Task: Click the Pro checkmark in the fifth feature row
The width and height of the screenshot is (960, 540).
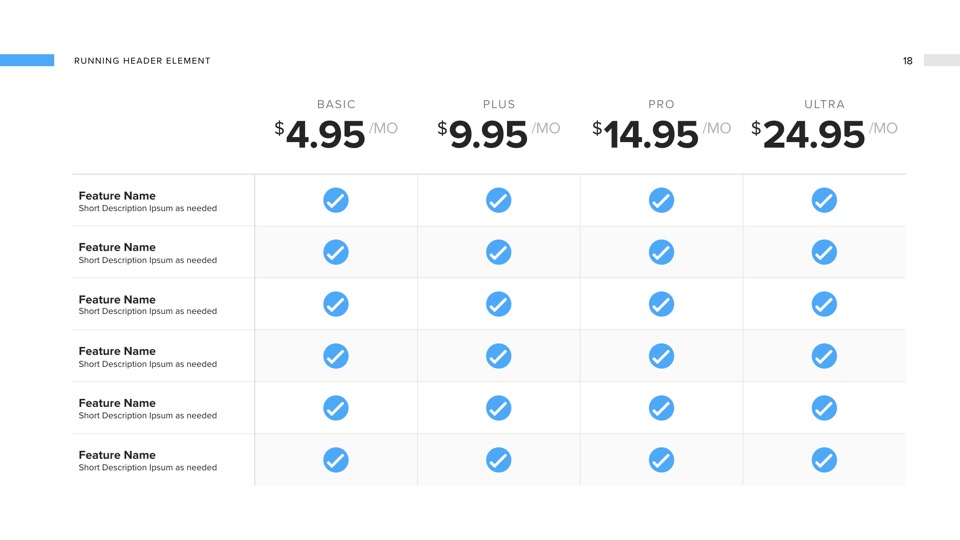Action: tap(661, 408)
